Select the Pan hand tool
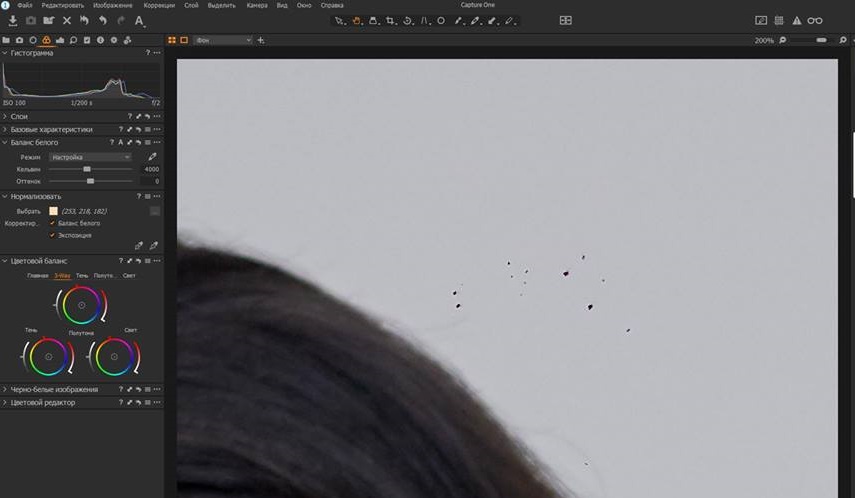Viewport: 855px width, 498px height. 356,20
